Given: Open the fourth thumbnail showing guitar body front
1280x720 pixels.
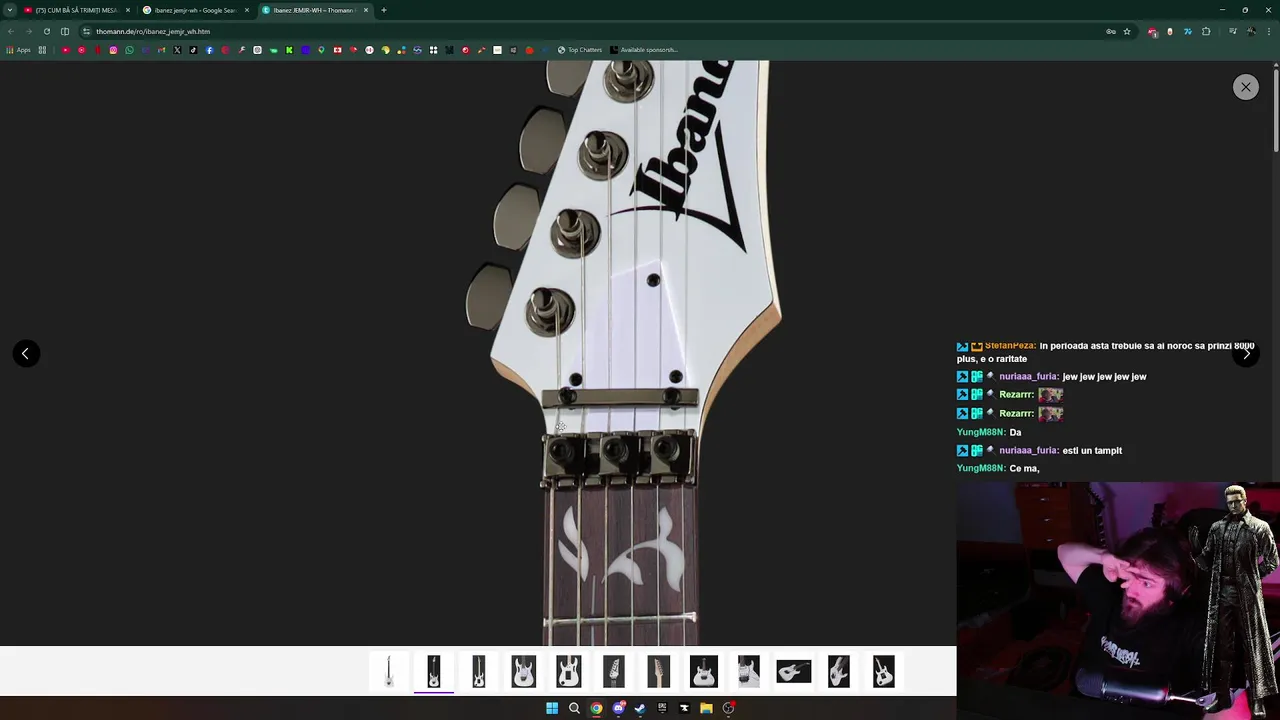Looking at the screenshot, I should pos(524,671).
